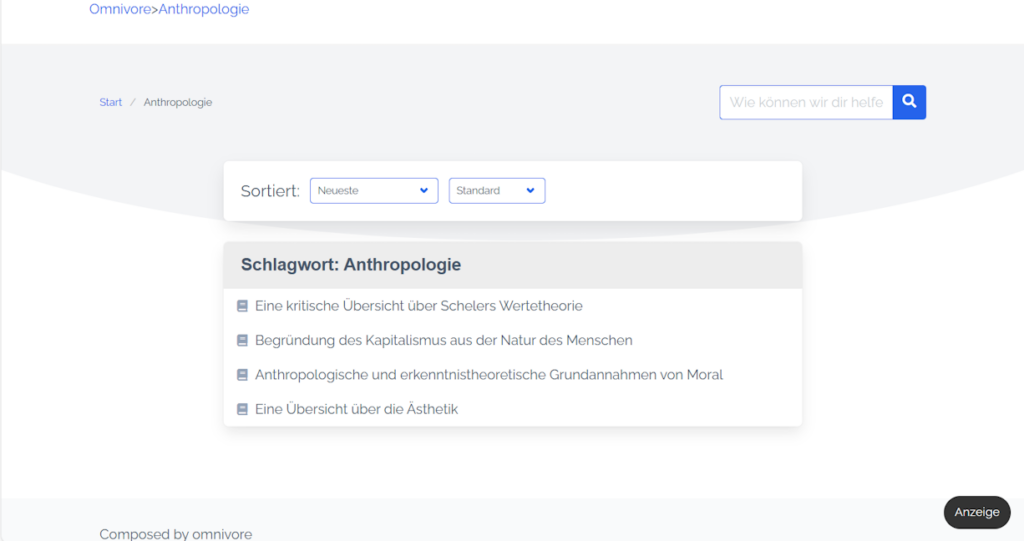Screen dimensions: 1024x541
Task: Click book icon beside Schelers Wertetheorie entry
Action: [x=242, y=306]
